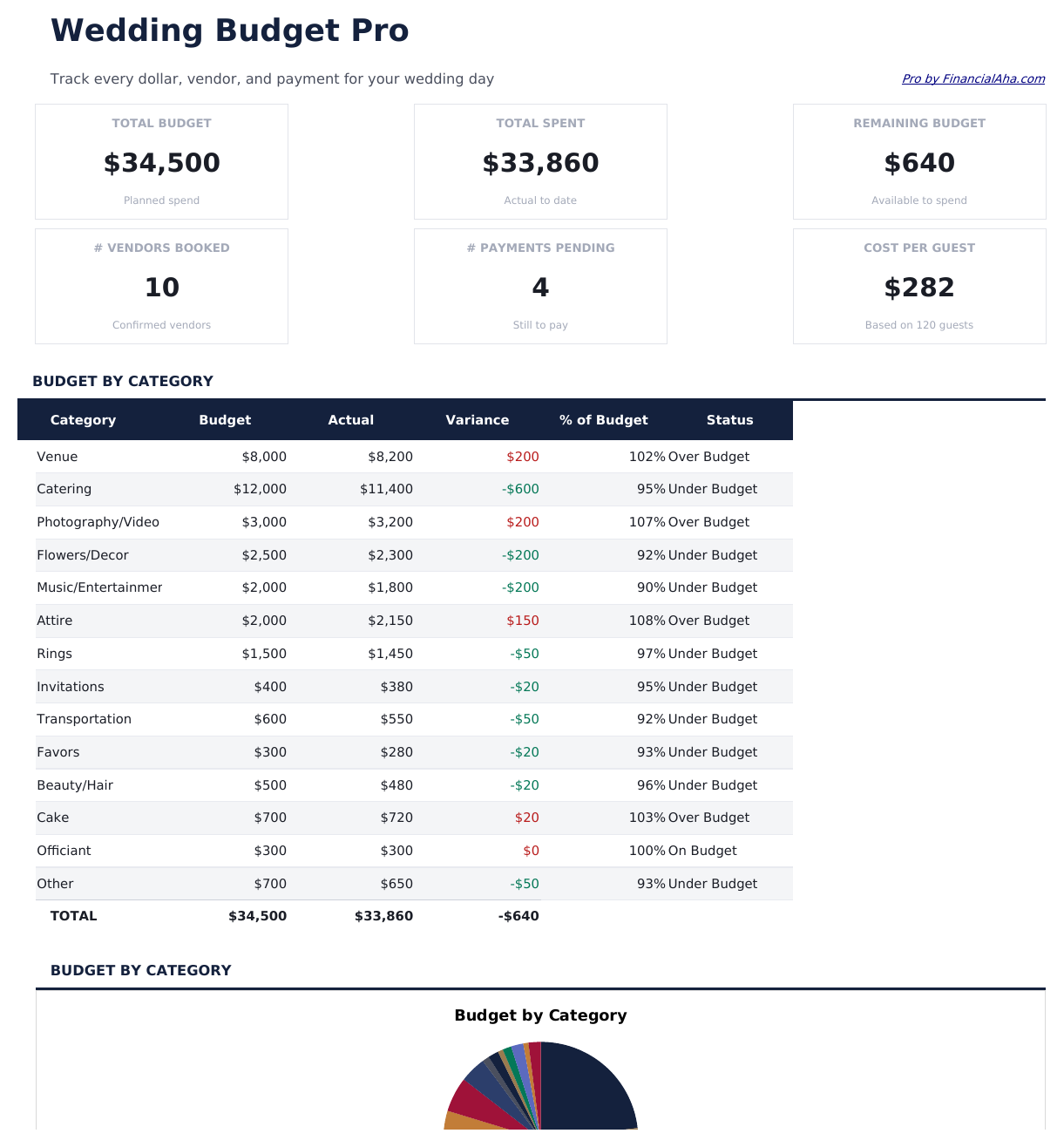Click the Variance column header

click(x=478, y=420)
